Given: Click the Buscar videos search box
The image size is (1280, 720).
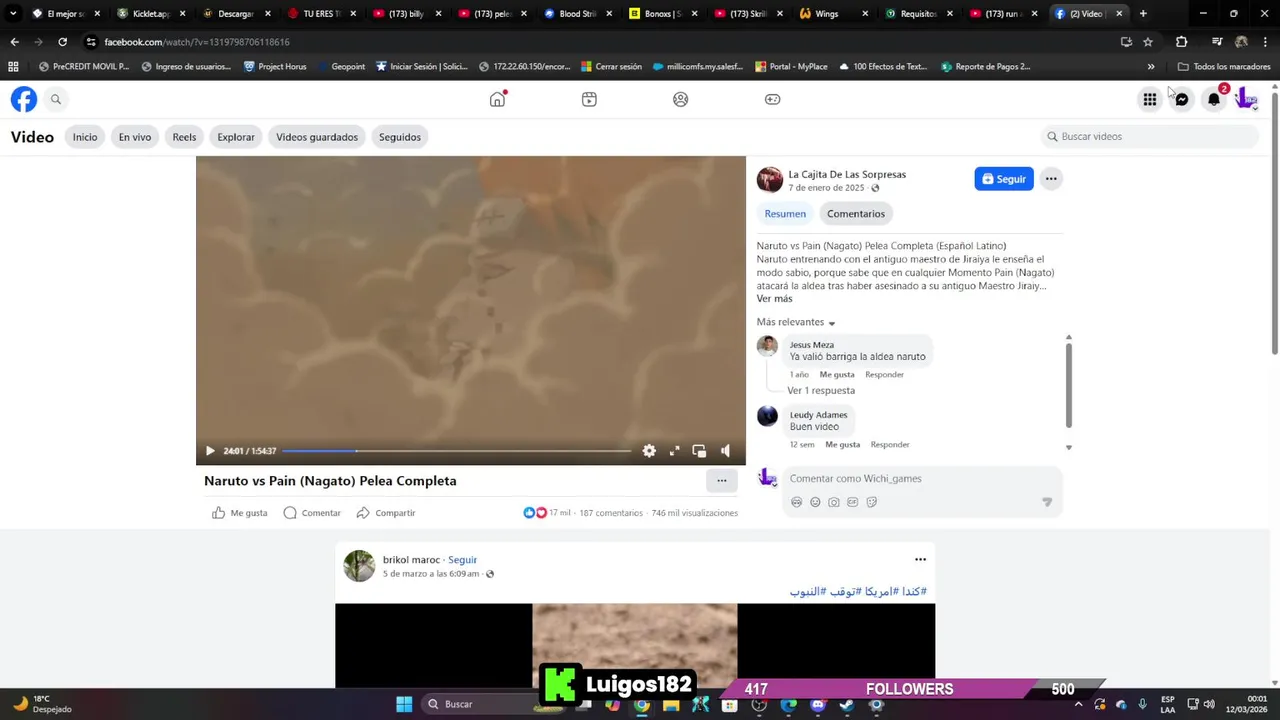Looking at the screenshot, I should coord(1149,137).
